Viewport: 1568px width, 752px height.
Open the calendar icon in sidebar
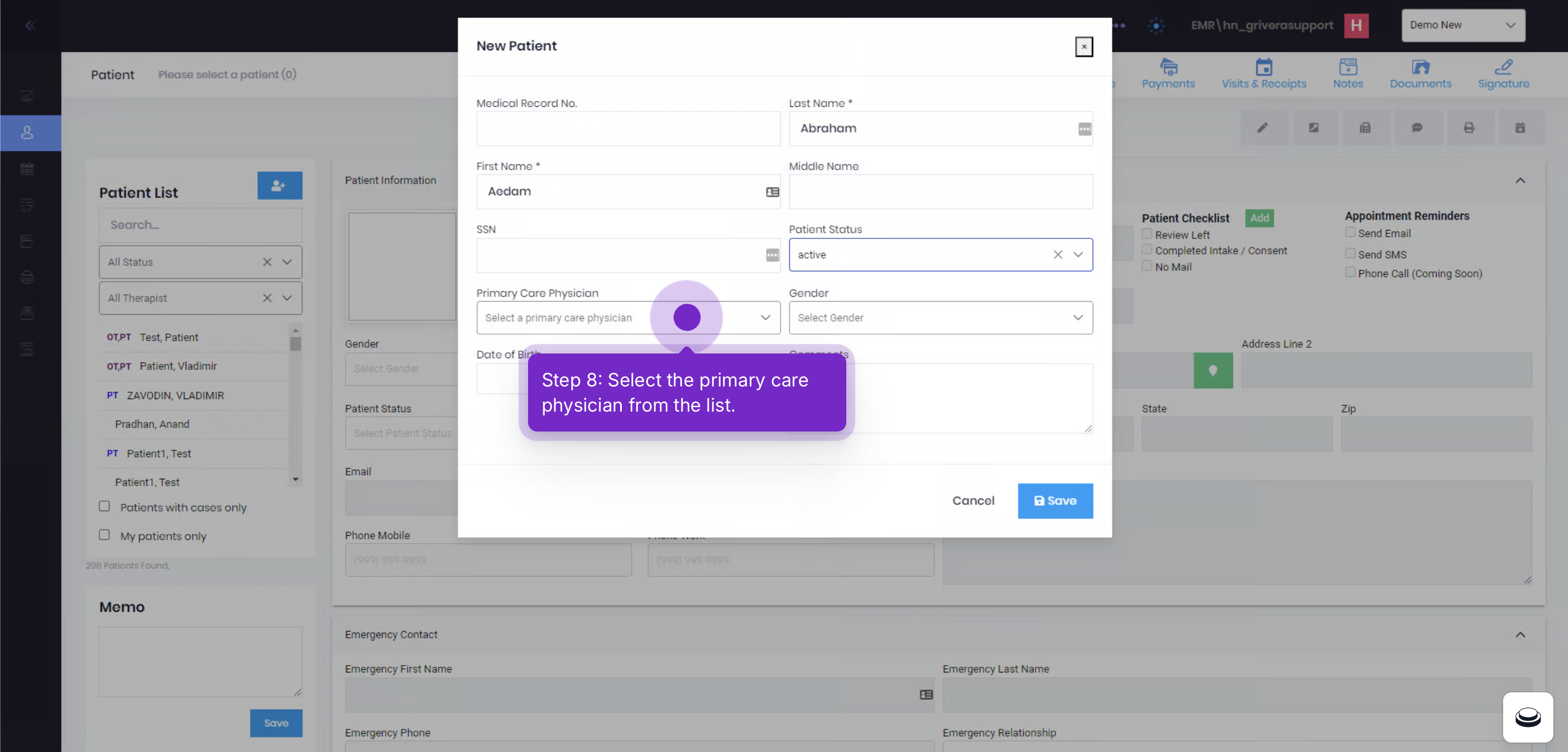click(27, 169)
